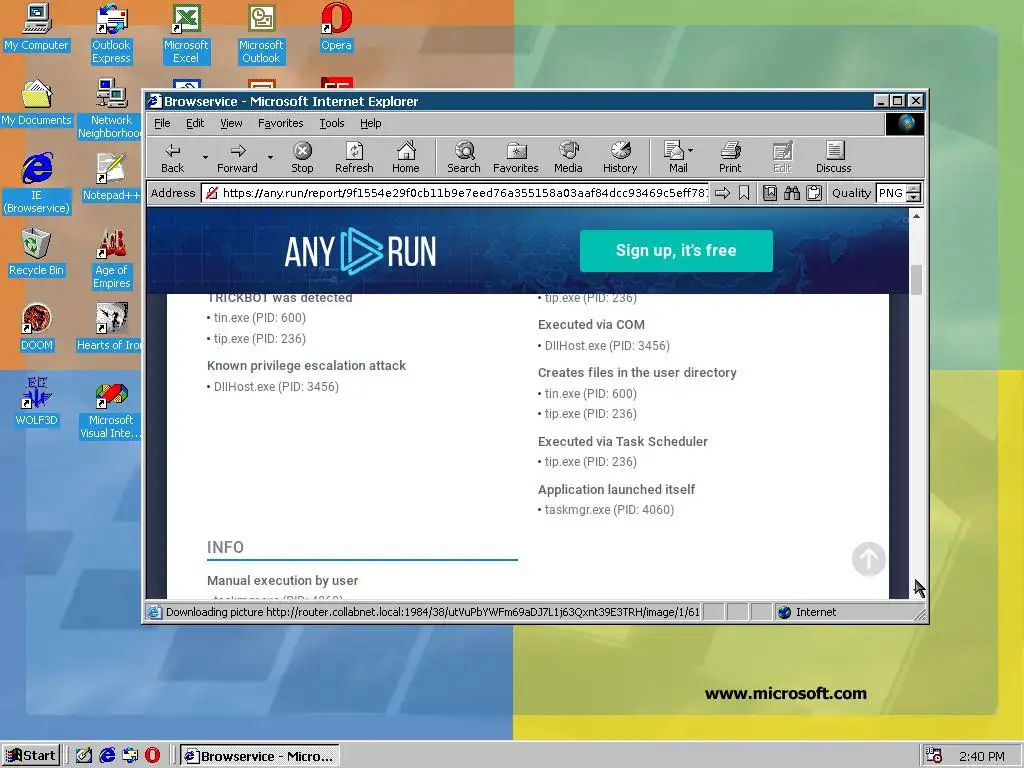The width and height of the screenshot is (1024, 768).
Task: Launch Opera from quick launch
Action: pos(152,756)
